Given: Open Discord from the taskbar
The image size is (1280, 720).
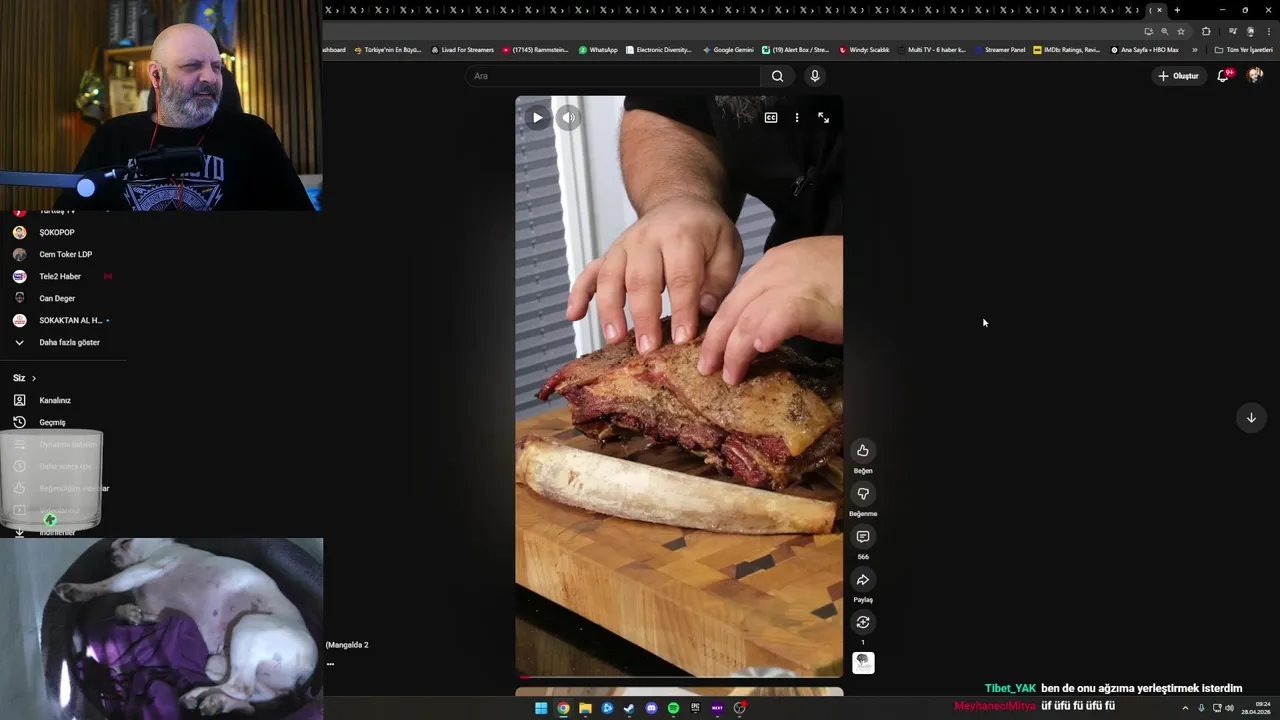Looking at the screenshot, I should point(651,708).
